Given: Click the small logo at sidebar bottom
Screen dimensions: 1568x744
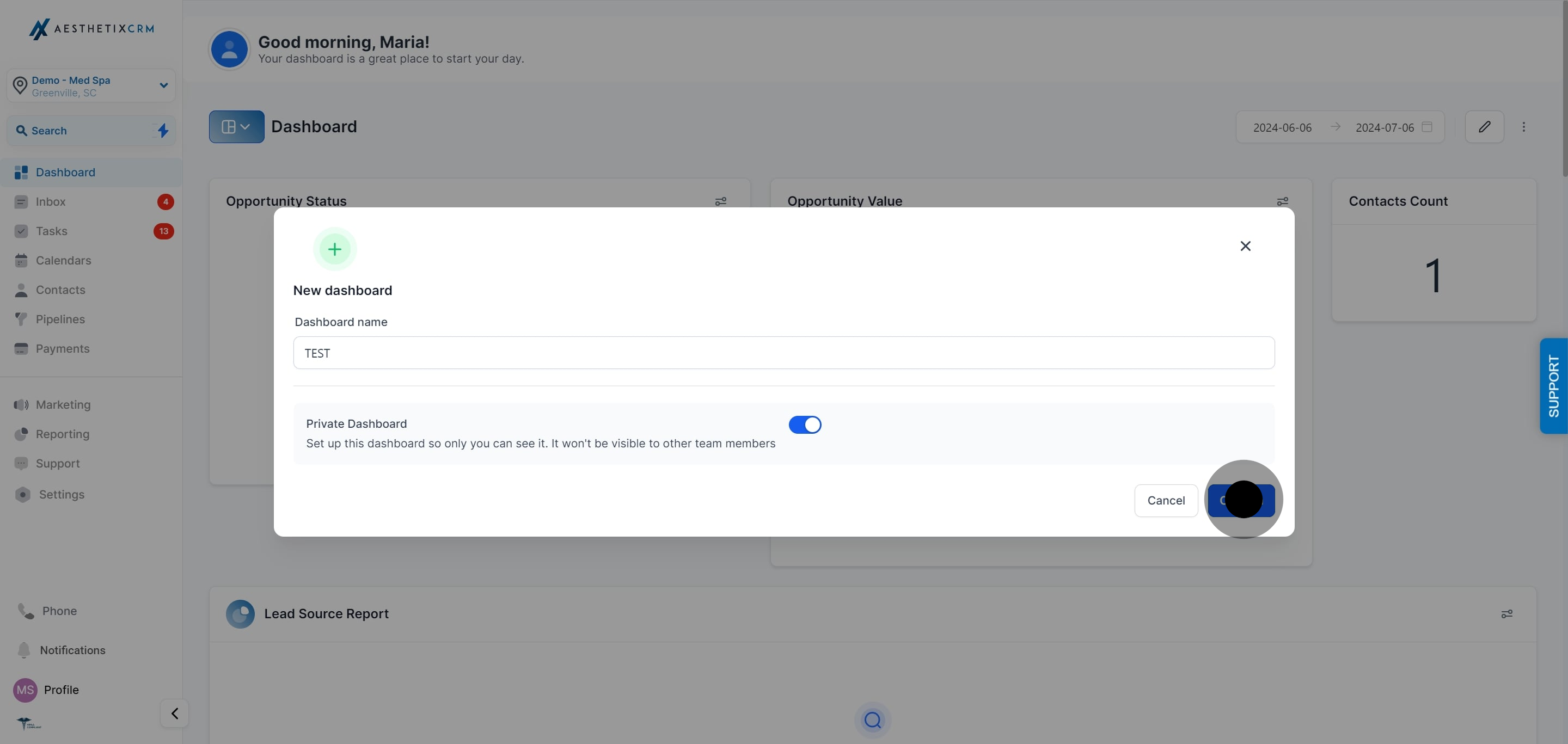Looking at the screenshot, I should pos(29,723).
